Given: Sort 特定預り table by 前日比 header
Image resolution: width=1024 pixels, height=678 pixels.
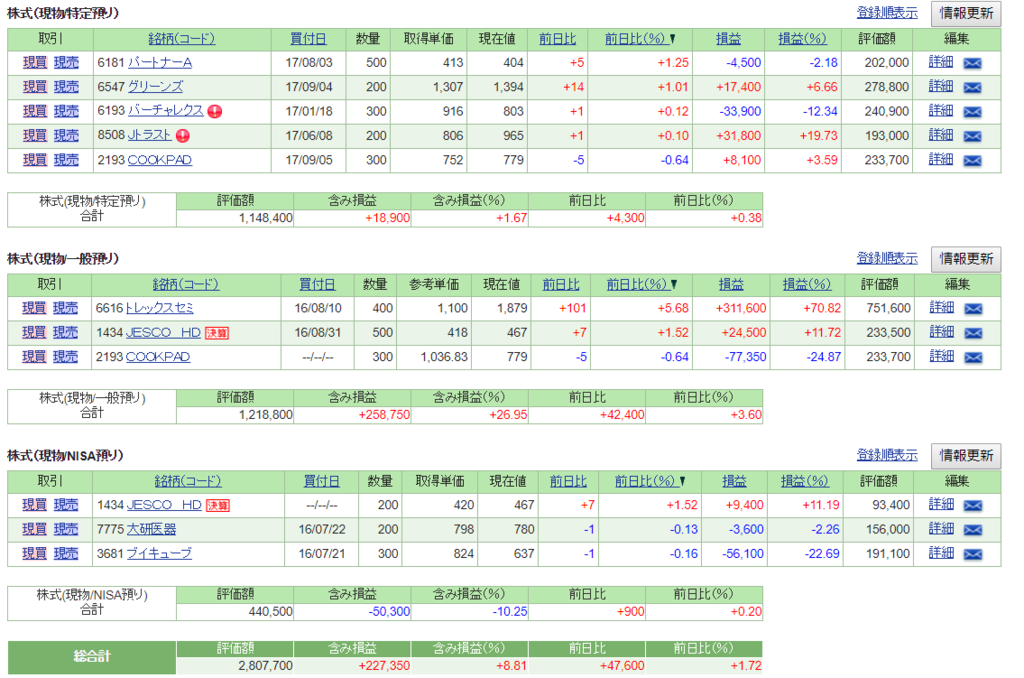Looking at the screenshot, I should coord(557,39).
